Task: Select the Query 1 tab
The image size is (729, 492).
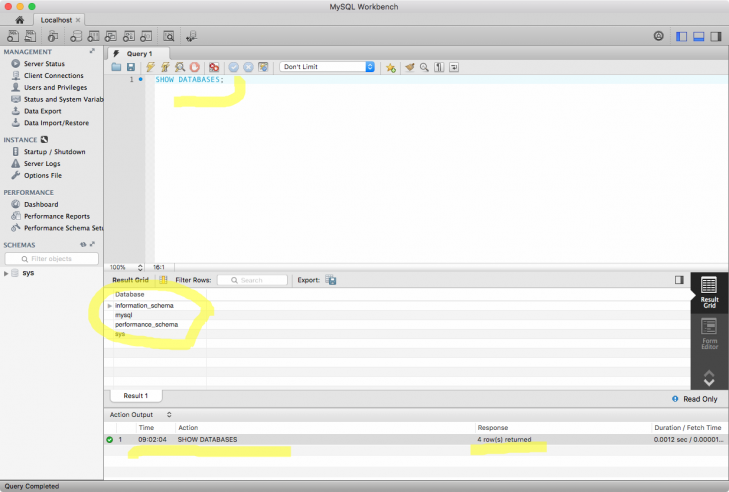Action: pos(139,53)
